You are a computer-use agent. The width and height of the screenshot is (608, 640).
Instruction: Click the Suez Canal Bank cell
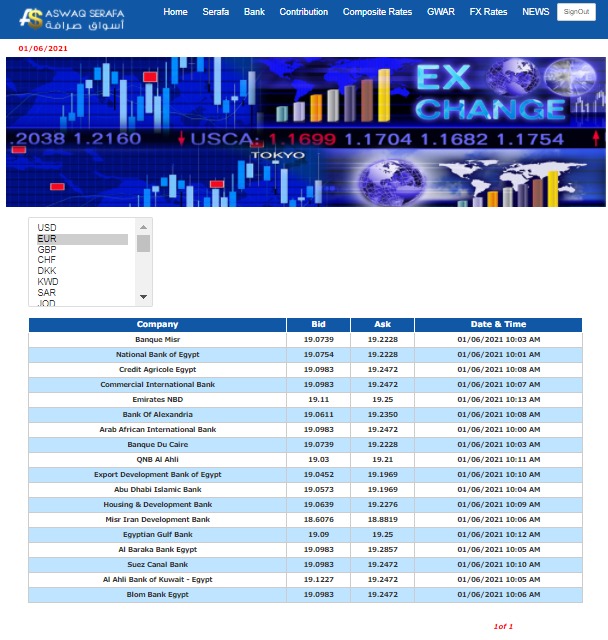[158, 564]
